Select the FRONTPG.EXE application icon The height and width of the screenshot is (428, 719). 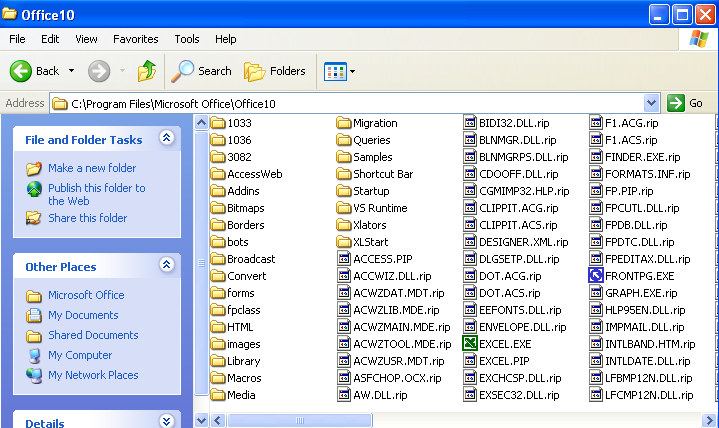(x=595, y=276)
